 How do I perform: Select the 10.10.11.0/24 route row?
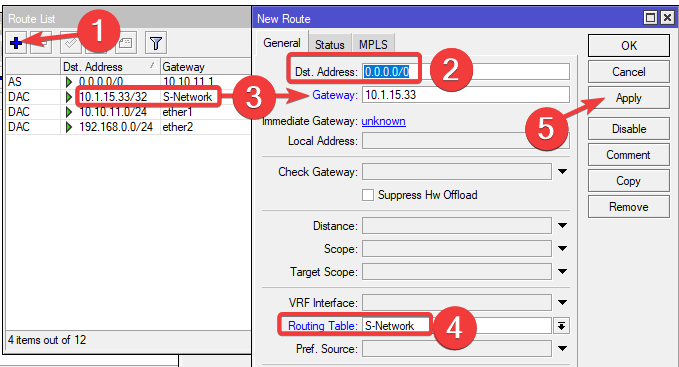129,112
